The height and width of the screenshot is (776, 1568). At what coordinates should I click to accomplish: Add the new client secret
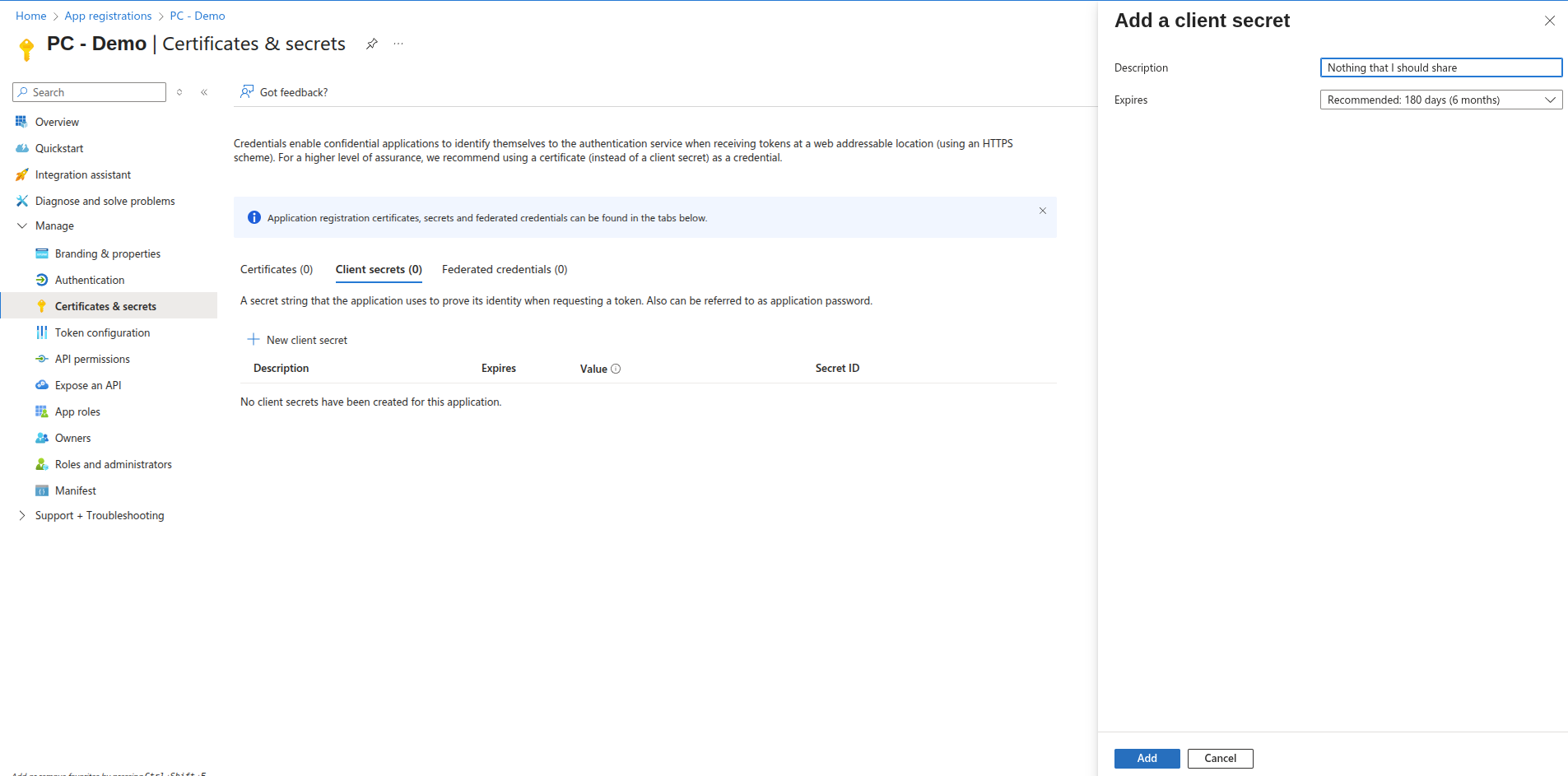[1147, 758]
